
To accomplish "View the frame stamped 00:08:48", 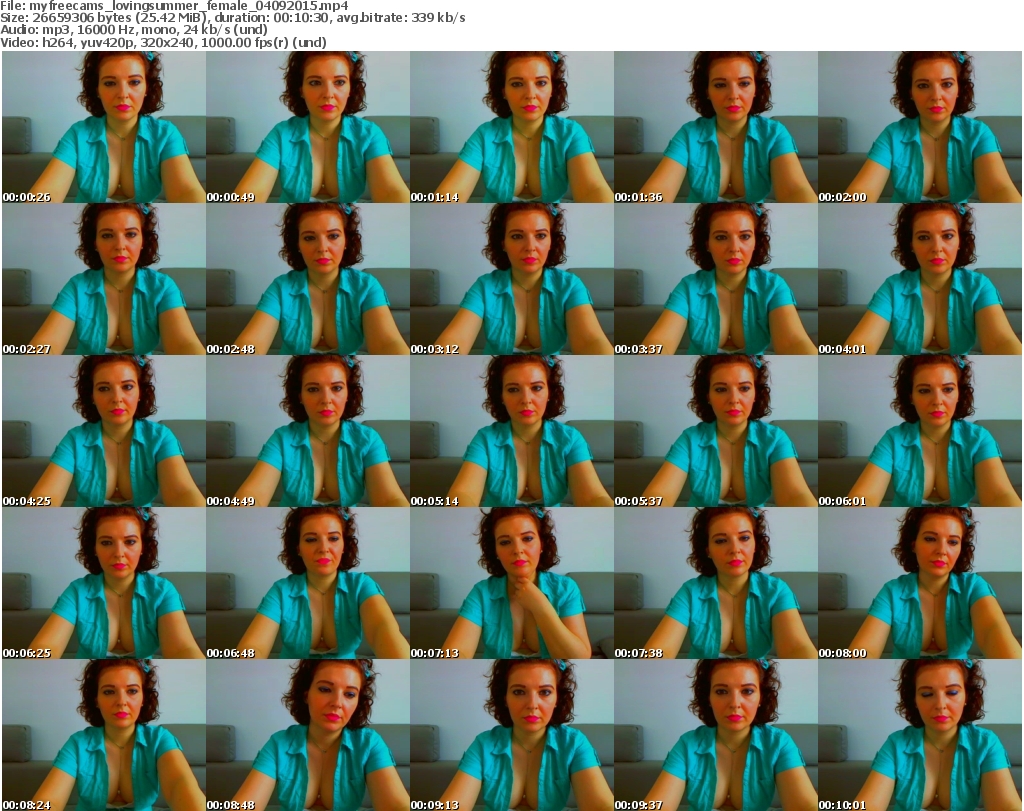I will pos(308,735).
